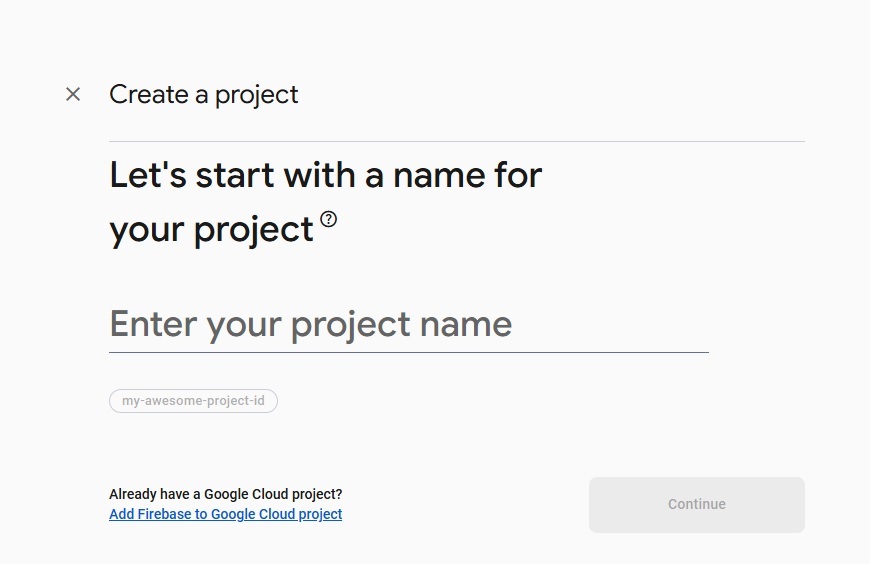The height and width of the screenshot is (564, 870).
Task: Focus the Enter your project name field
Action: coord(409,324)
